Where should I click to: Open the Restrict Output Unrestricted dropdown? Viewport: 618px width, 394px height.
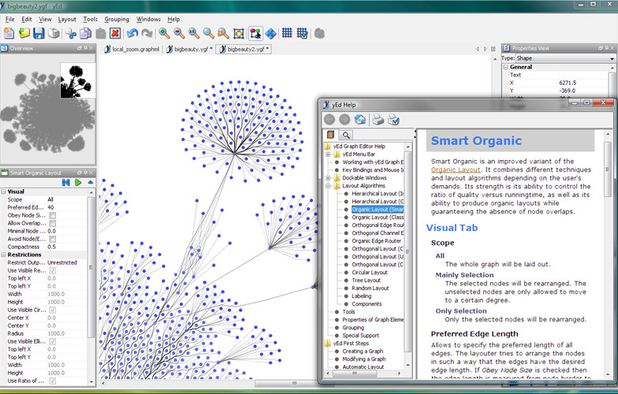tap(67, 263)
